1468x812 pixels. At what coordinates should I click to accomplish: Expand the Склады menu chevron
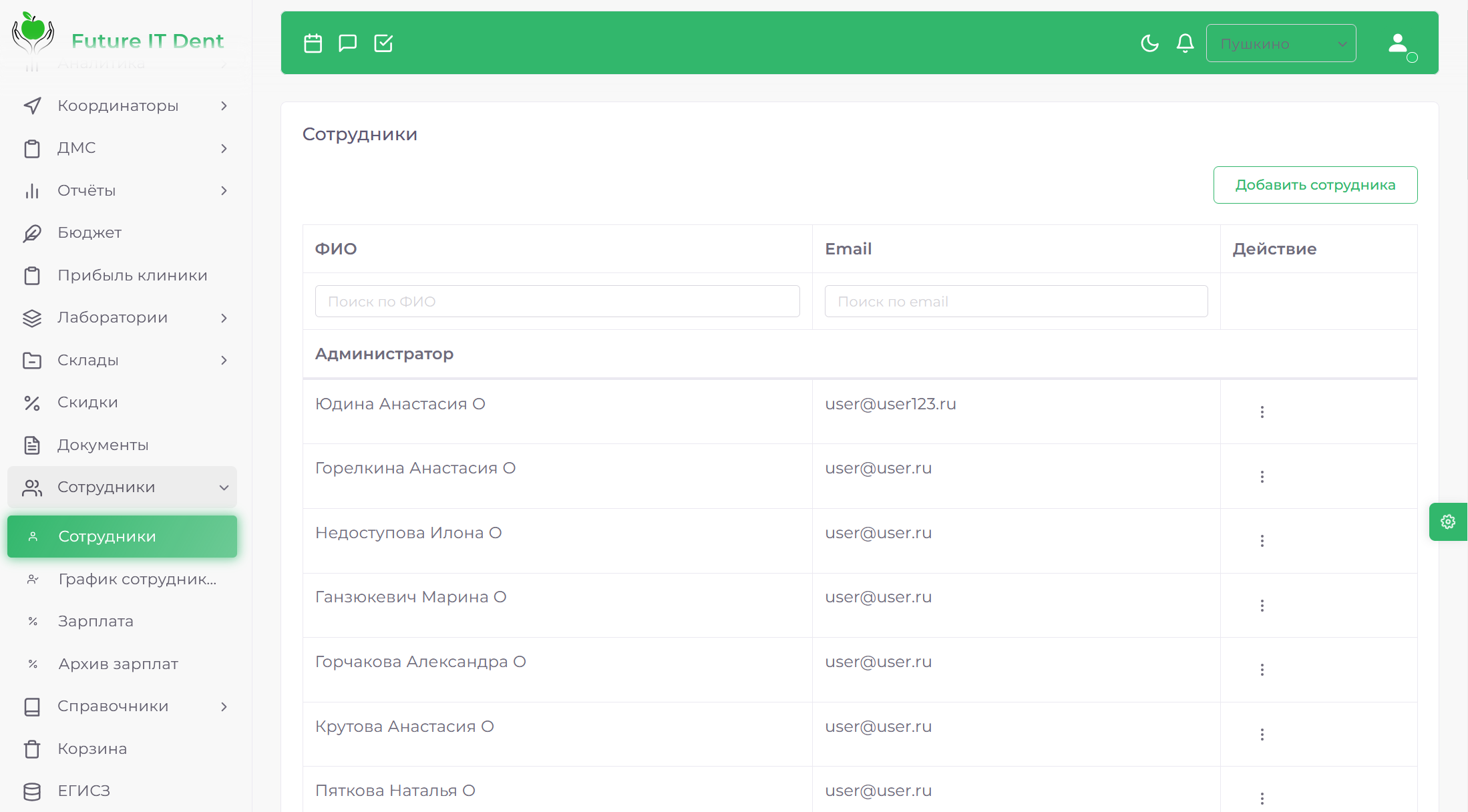(x=224, y=361)
